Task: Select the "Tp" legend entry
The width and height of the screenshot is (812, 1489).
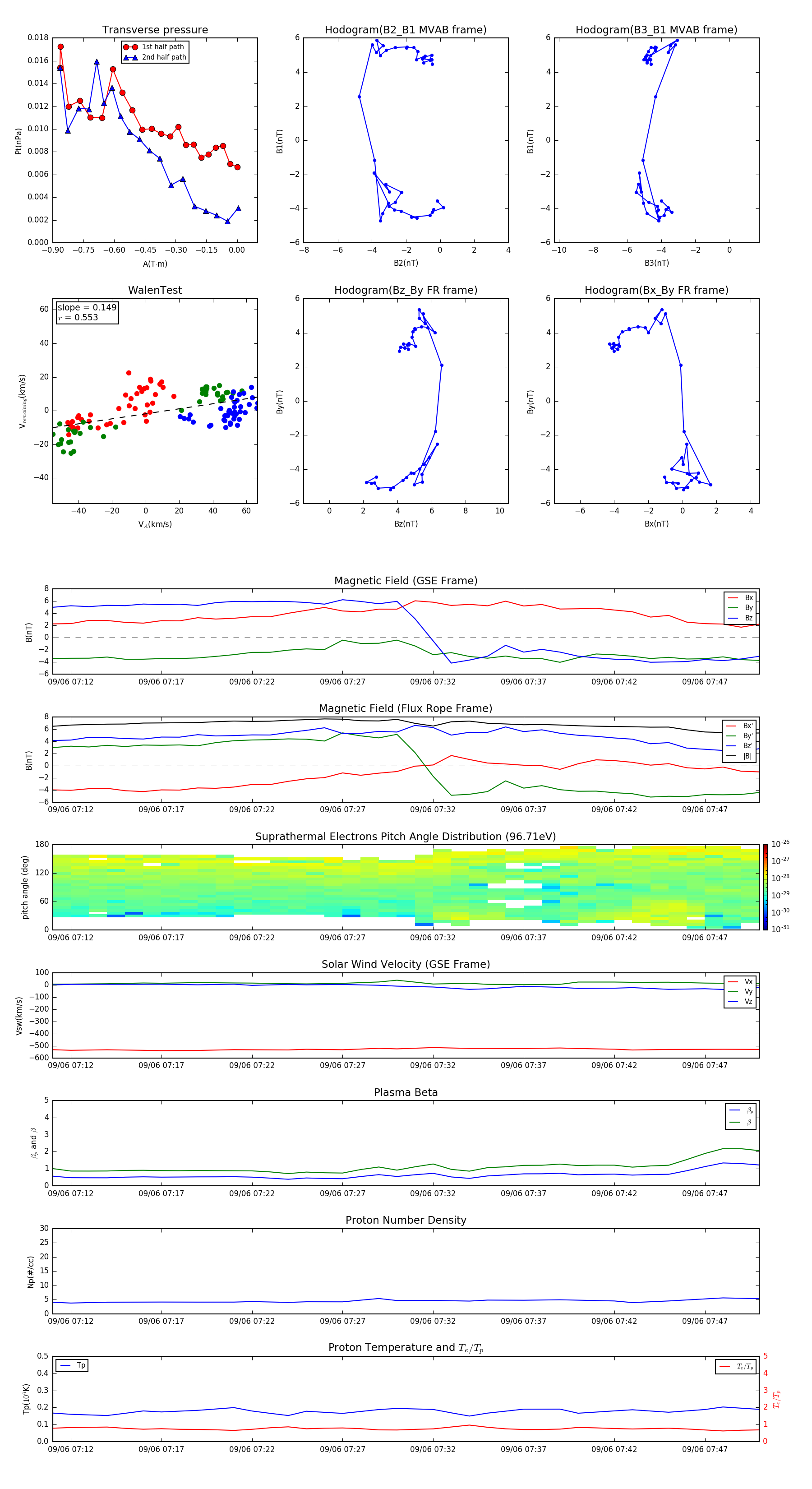Action: pyautogui.click(x=72, y=1365)
